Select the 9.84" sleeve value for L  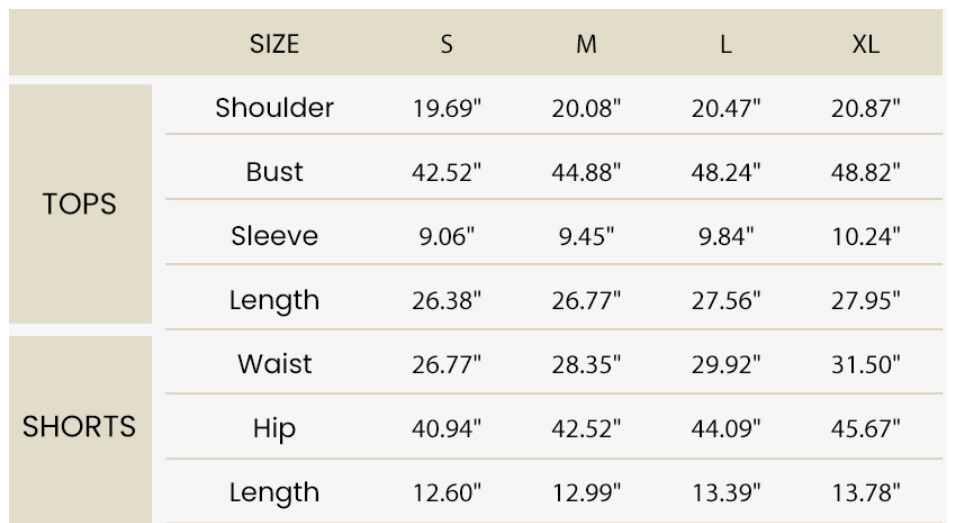(x=726, y=236)
